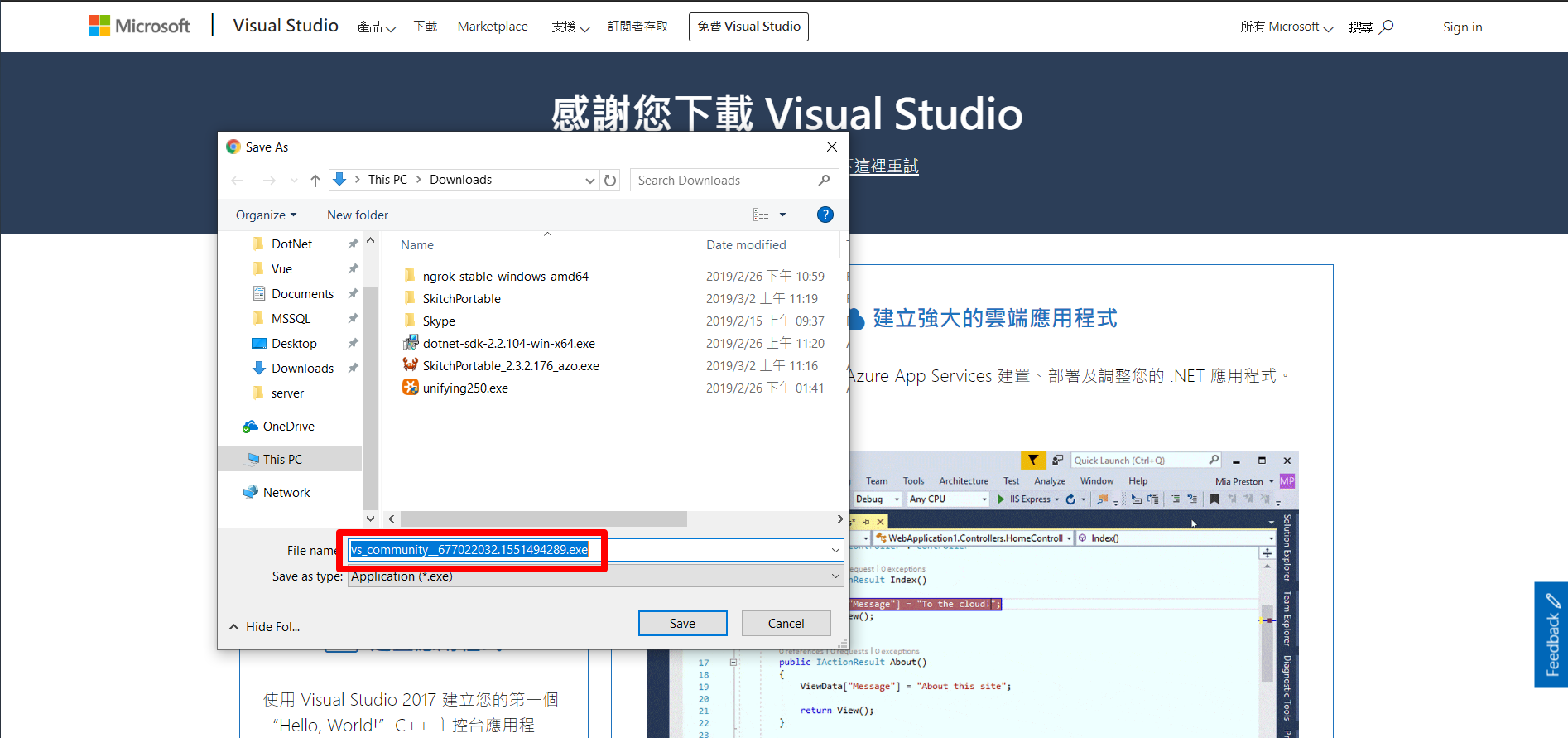The height and width of the screenshot is (738, 1568).
Task: Click the Feedback tab on right edge
Action: coord(1551,634)
